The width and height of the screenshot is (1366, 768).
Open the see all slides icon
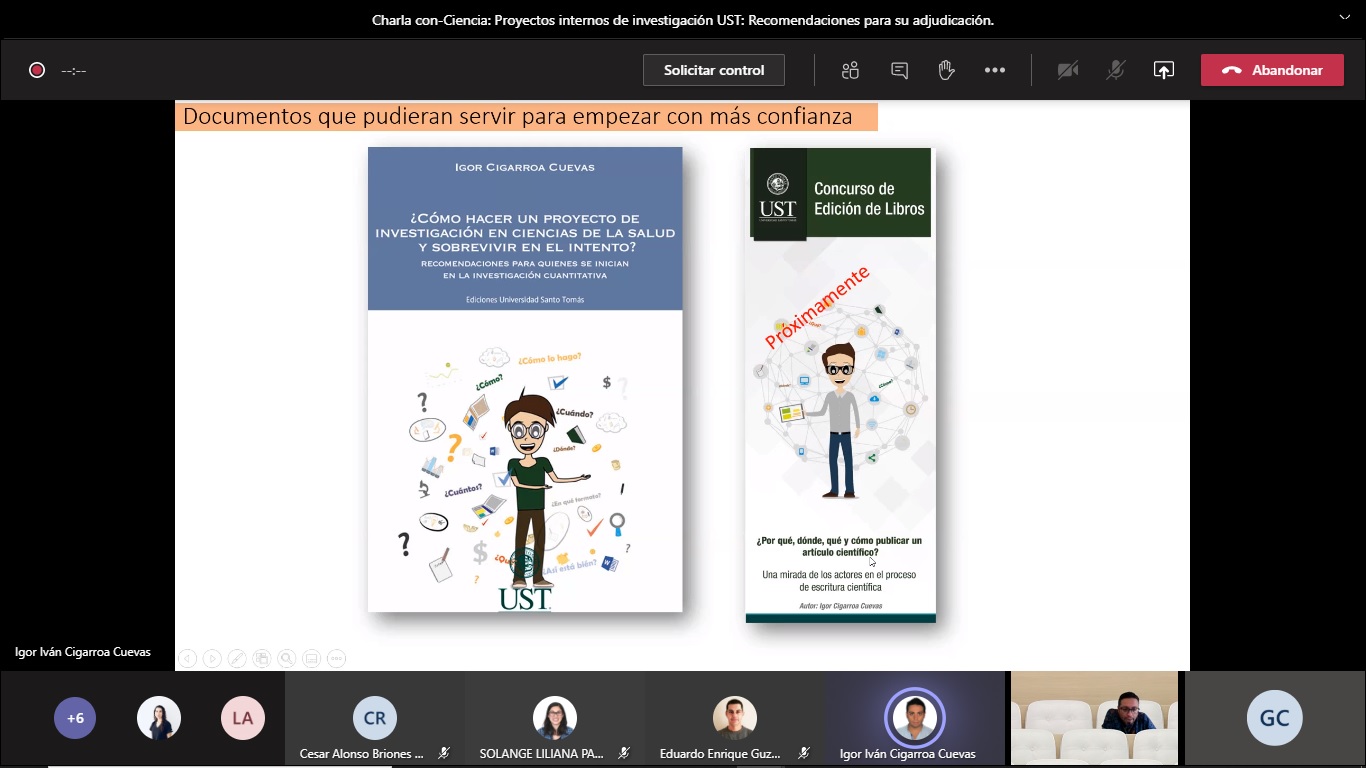262,658
